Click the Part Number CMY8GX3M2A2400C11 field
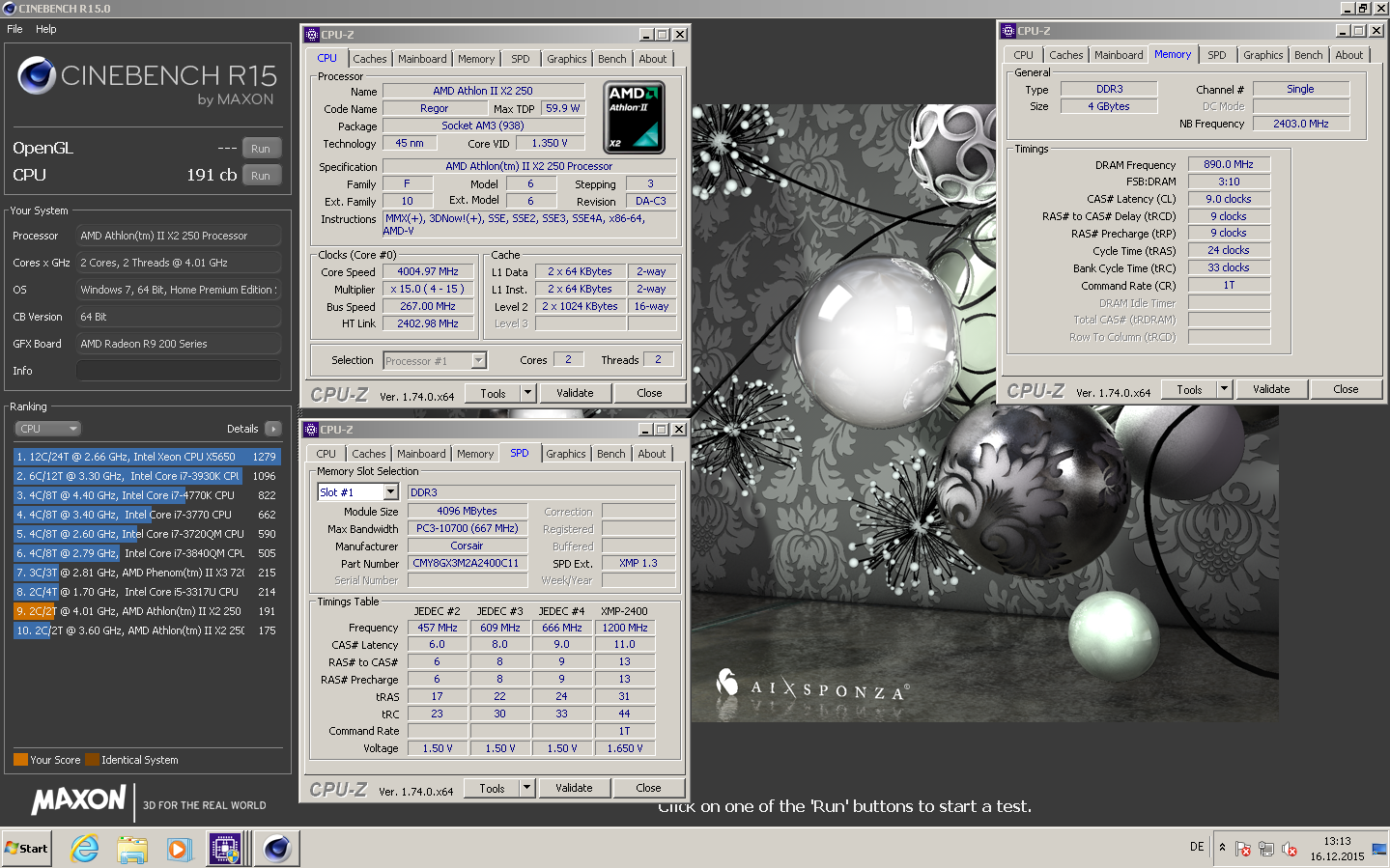This screenshot has width=1390, height=868. pos(467,563)
